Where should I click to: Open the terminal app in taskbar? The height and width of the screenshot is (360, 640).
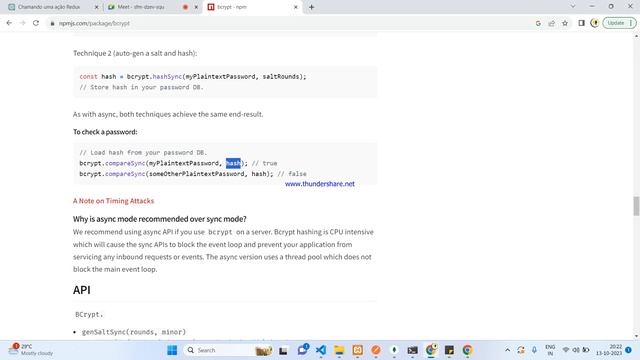click(x=413, y=350)
